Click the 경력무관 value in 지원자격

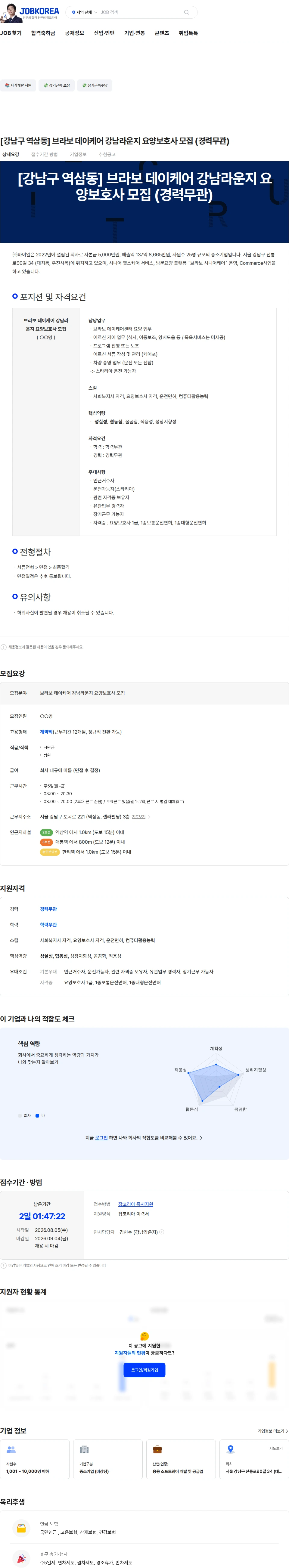pos(49,909)
